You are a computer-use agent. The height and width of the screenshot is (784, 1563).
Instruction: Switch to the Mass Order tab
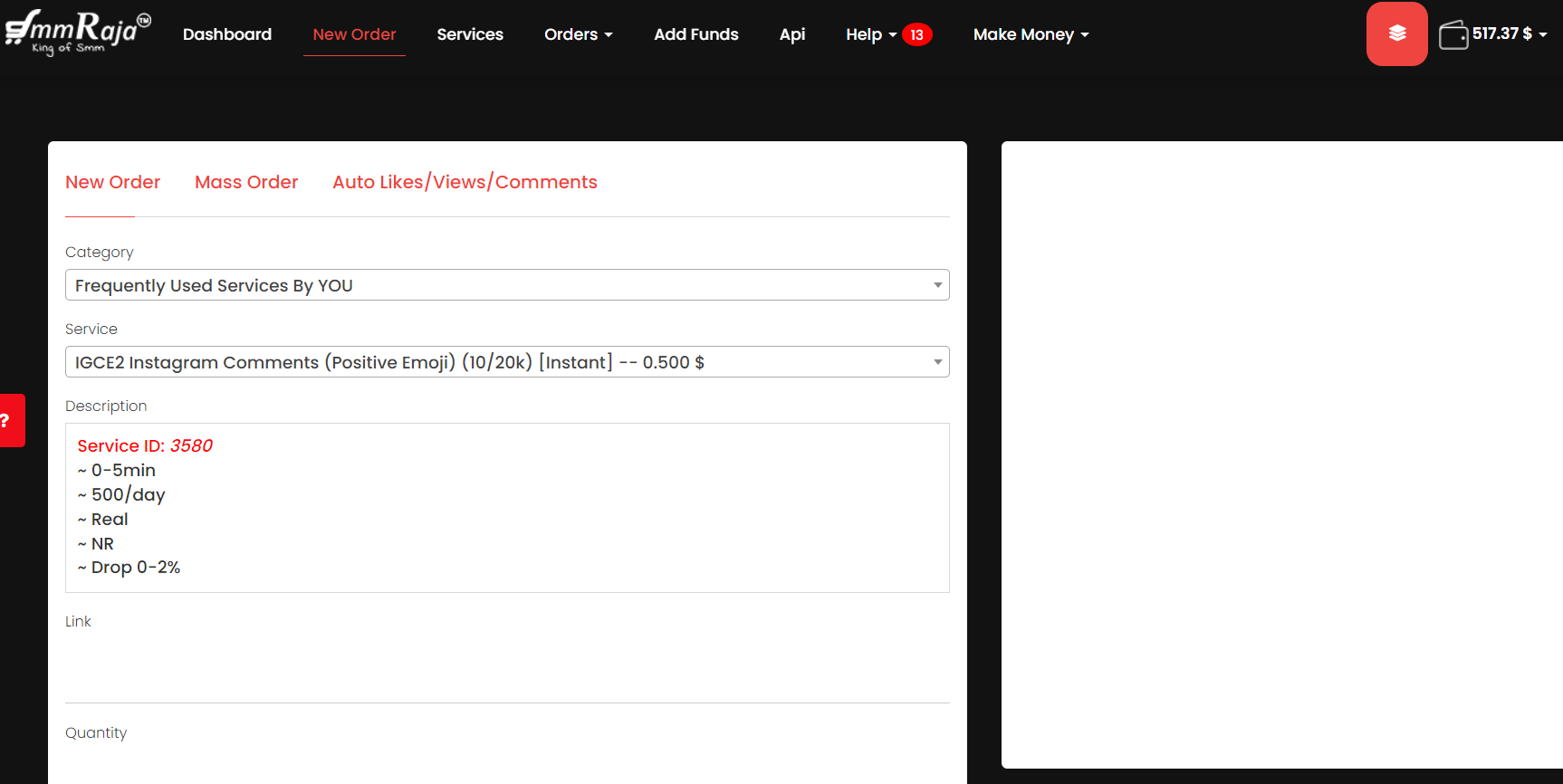click(x=246, y=182)
